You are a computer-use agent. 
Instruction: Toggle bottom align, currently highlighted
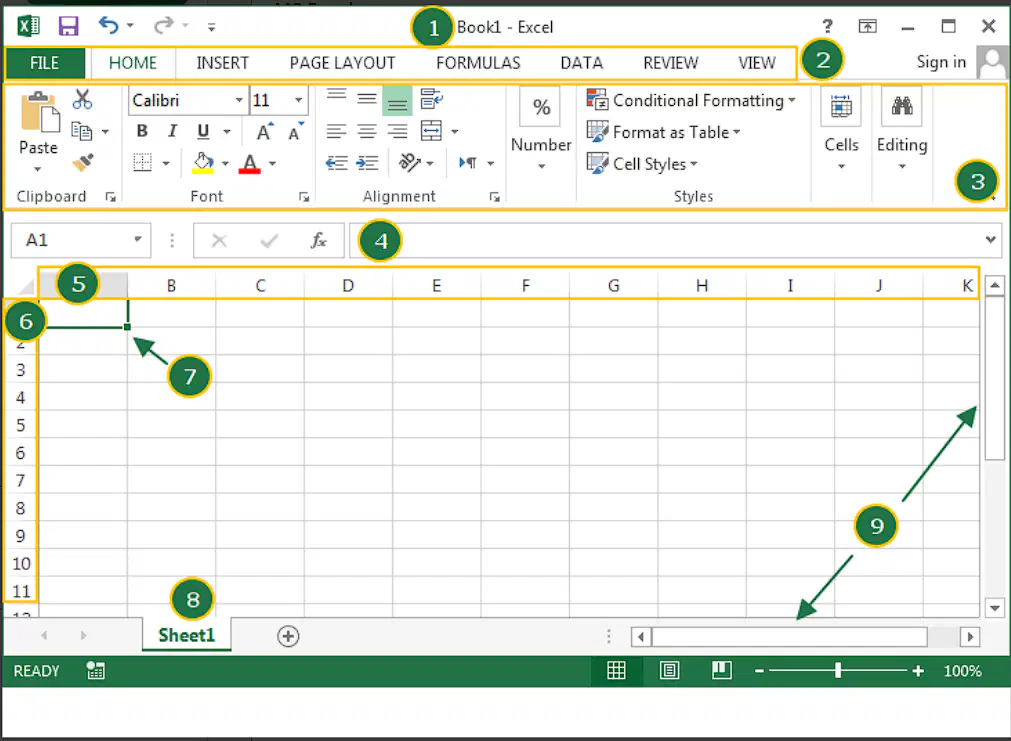[x=397, y=101]
